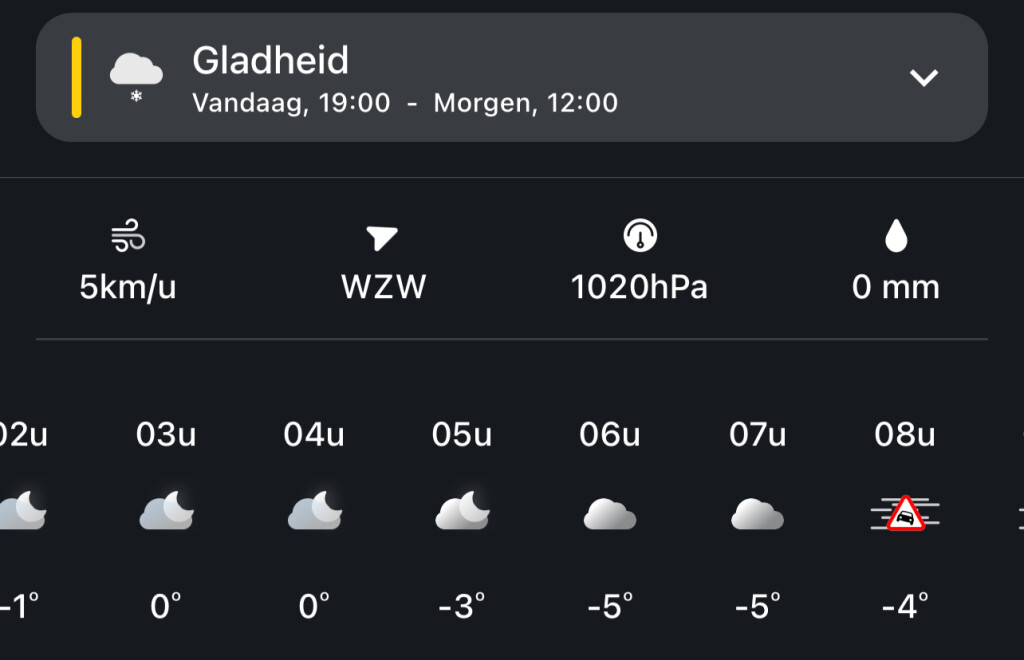Tap the cloudy icon at 06u
Viewport: 1024px width, 660px height.
coord(610,514)
